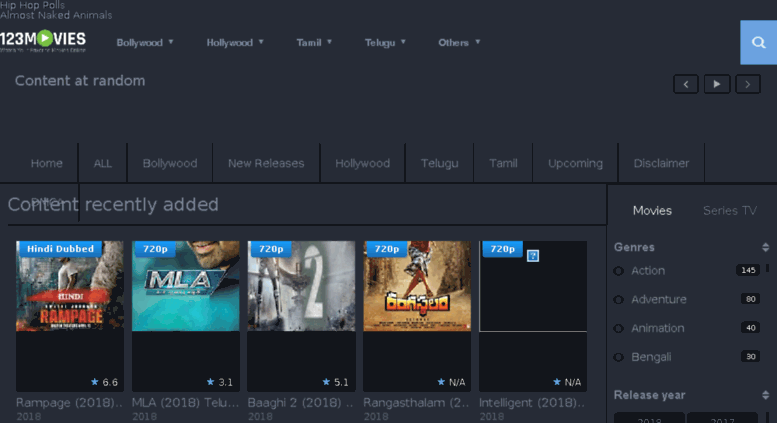Open the Rampage (2018) title link
Screen dimensions: 777x423
pyautogui.click(x=69, y=403)
